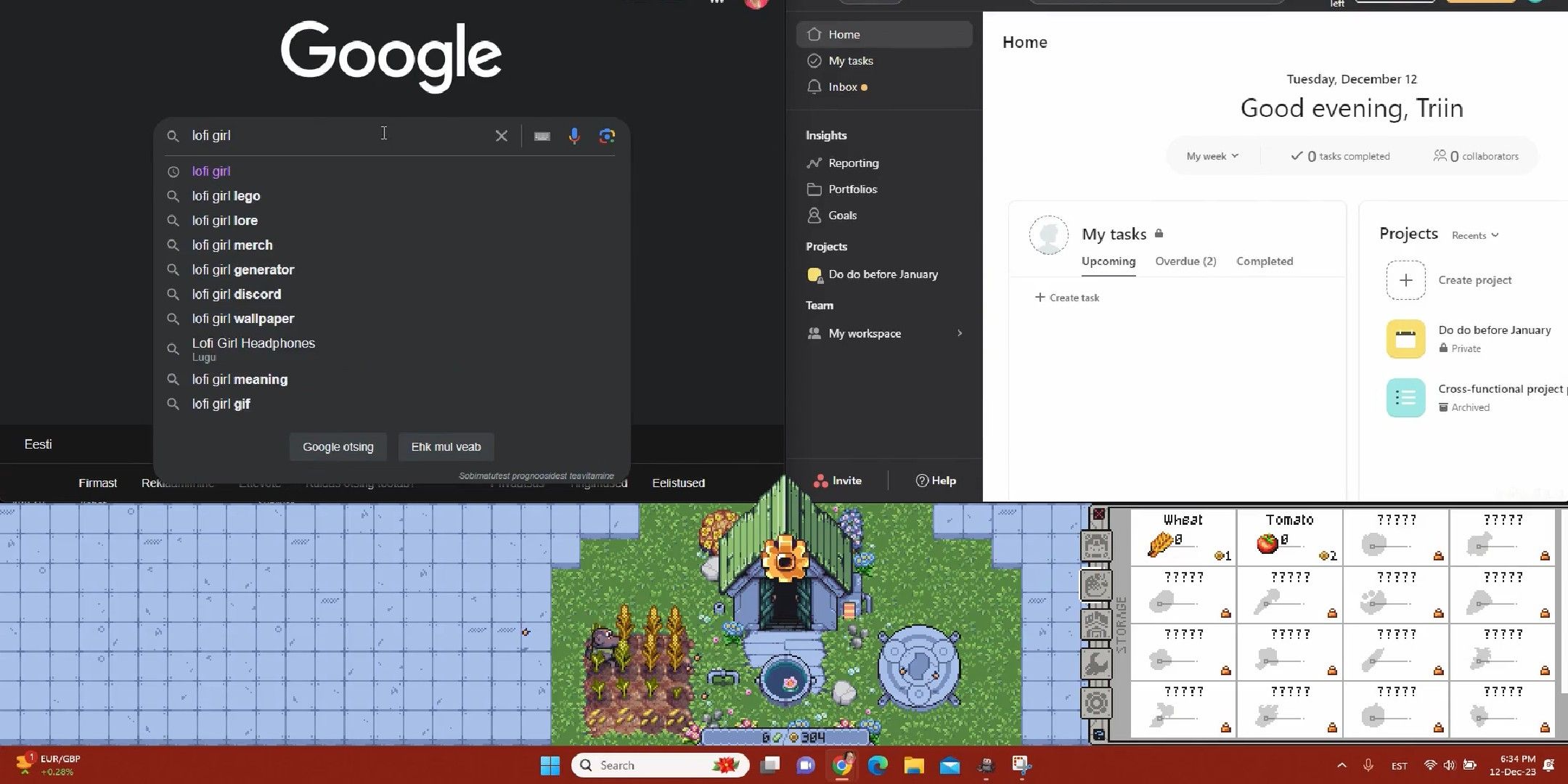Click the Windows taskbar Search box
The width and height of the screenshot is (1568, 784).
click(x=660, y=765)
